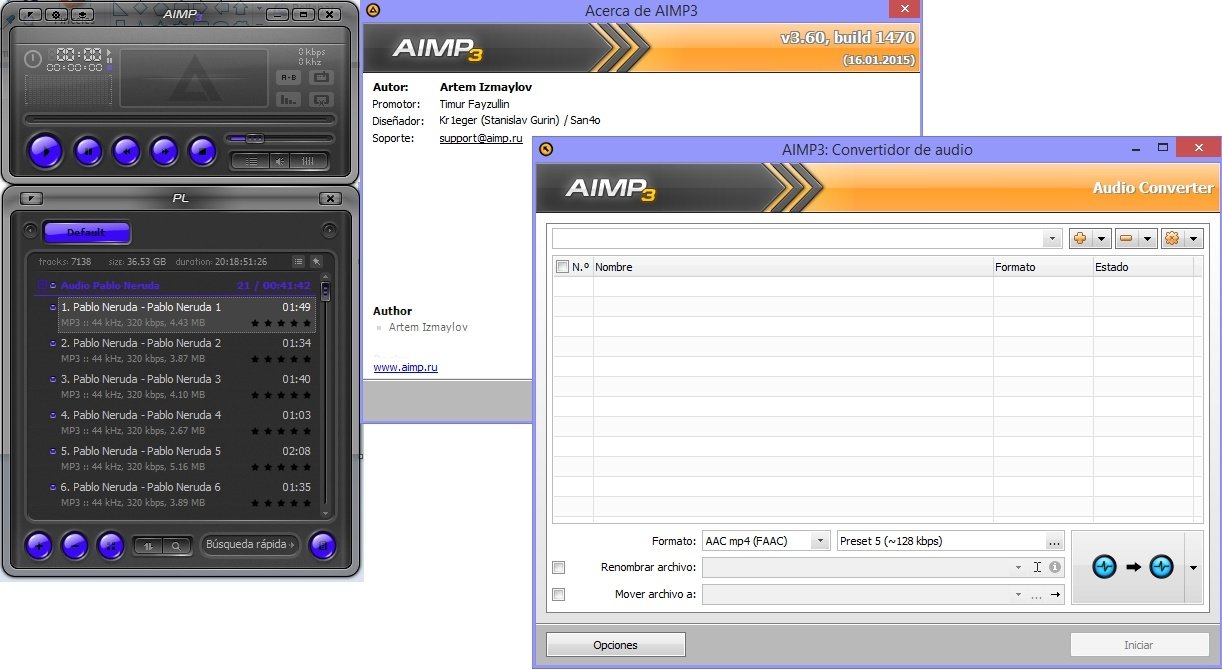
Task: Click the remove files minus icon in converter
Action: pos(1125,239)
